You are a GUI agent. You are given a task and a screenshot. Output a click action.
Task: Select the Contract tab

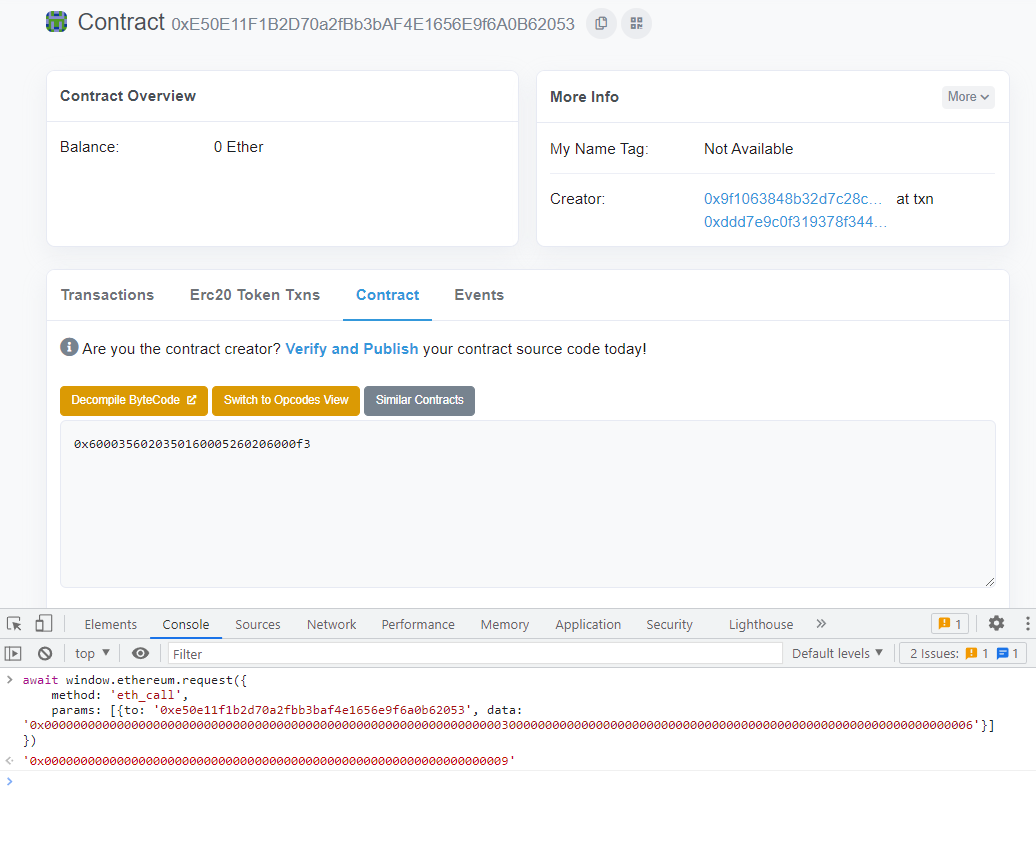387,295
